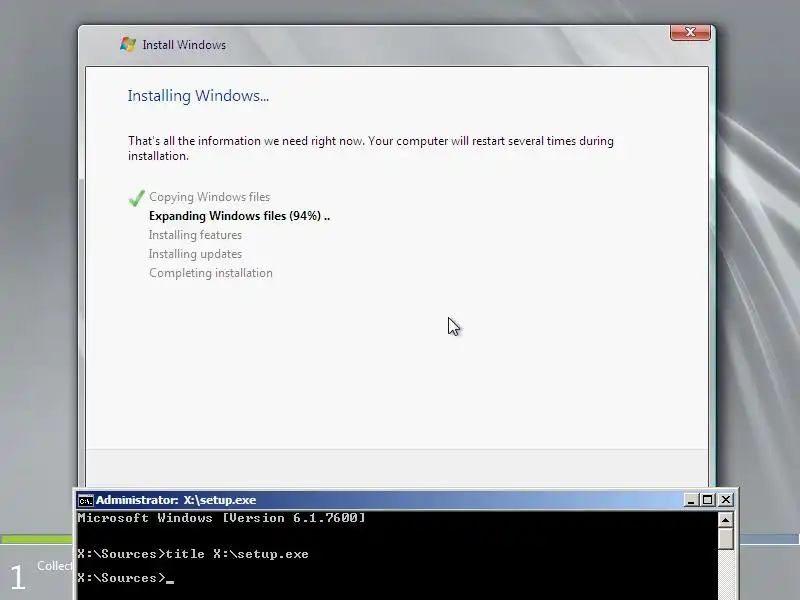This screenshot has width=800, height=600.
Task: Click the 'Completing installation' step
Action: coord(211,273)
